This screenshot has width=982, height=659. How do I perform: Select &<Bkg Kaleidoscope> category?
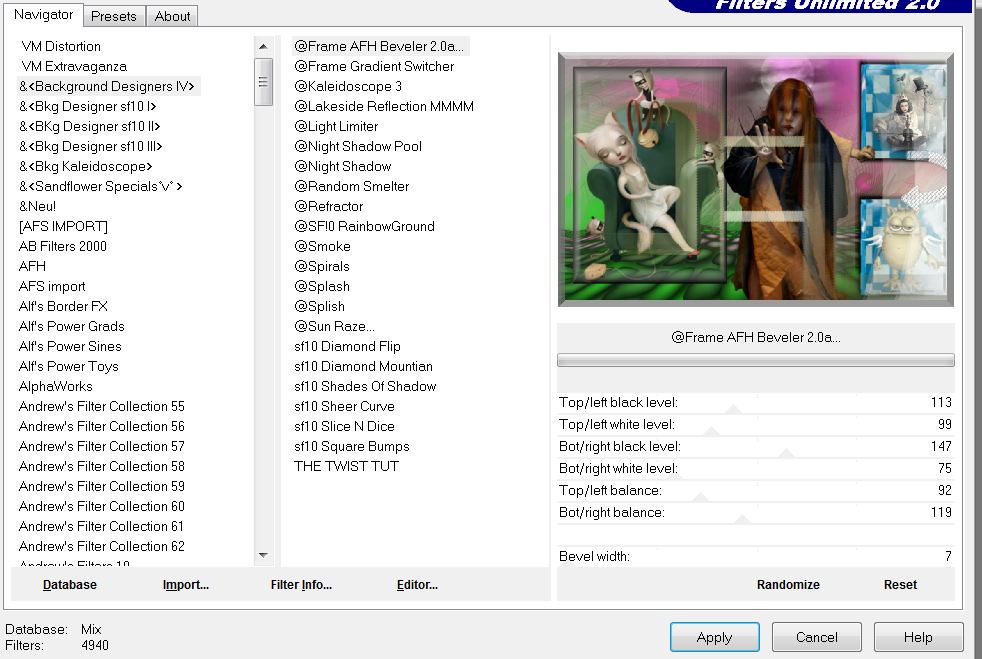tap(86, 167)
